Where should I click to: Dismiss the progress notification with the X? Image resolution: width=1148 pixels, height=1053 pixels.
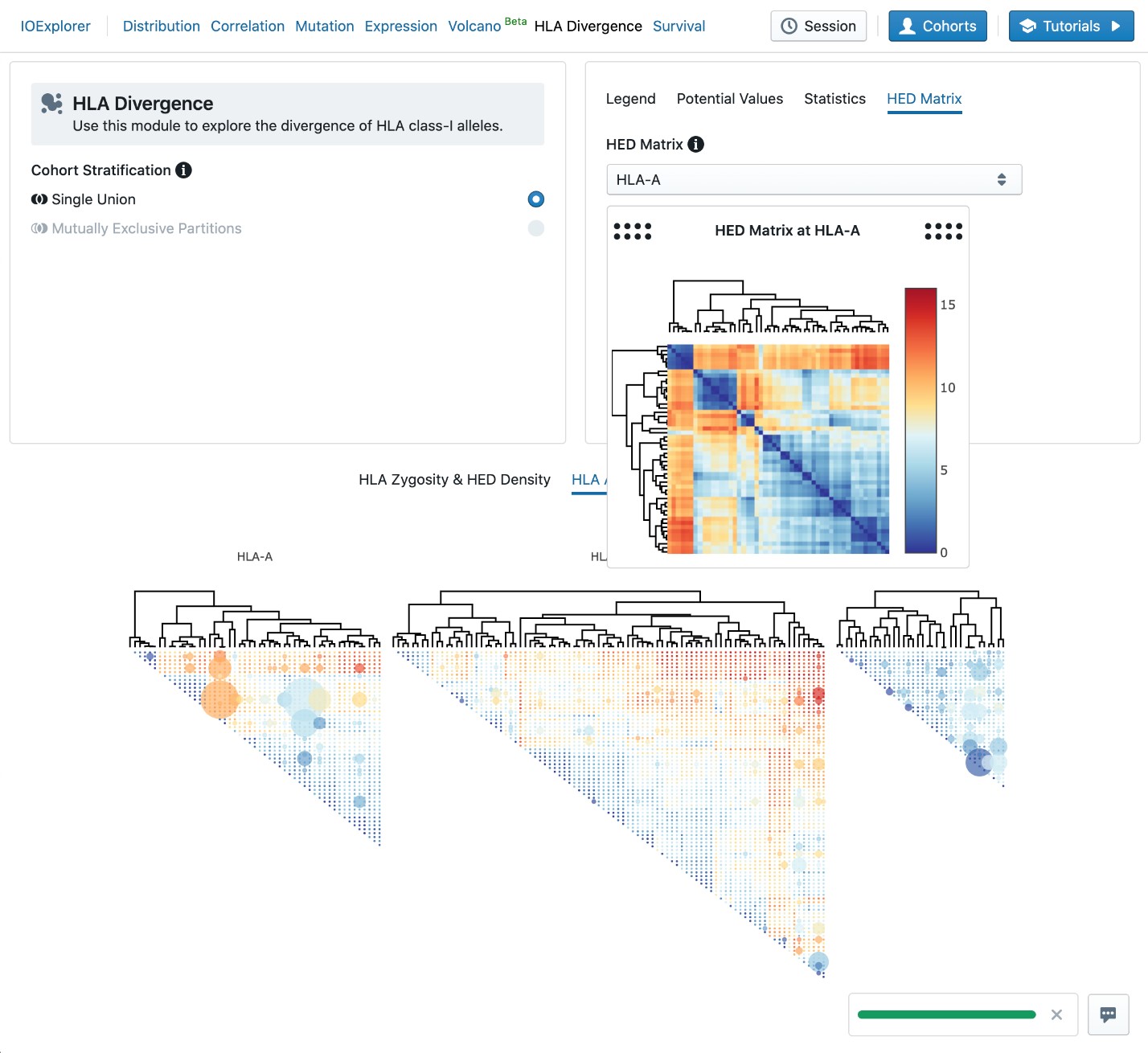coord(1056,1014)
